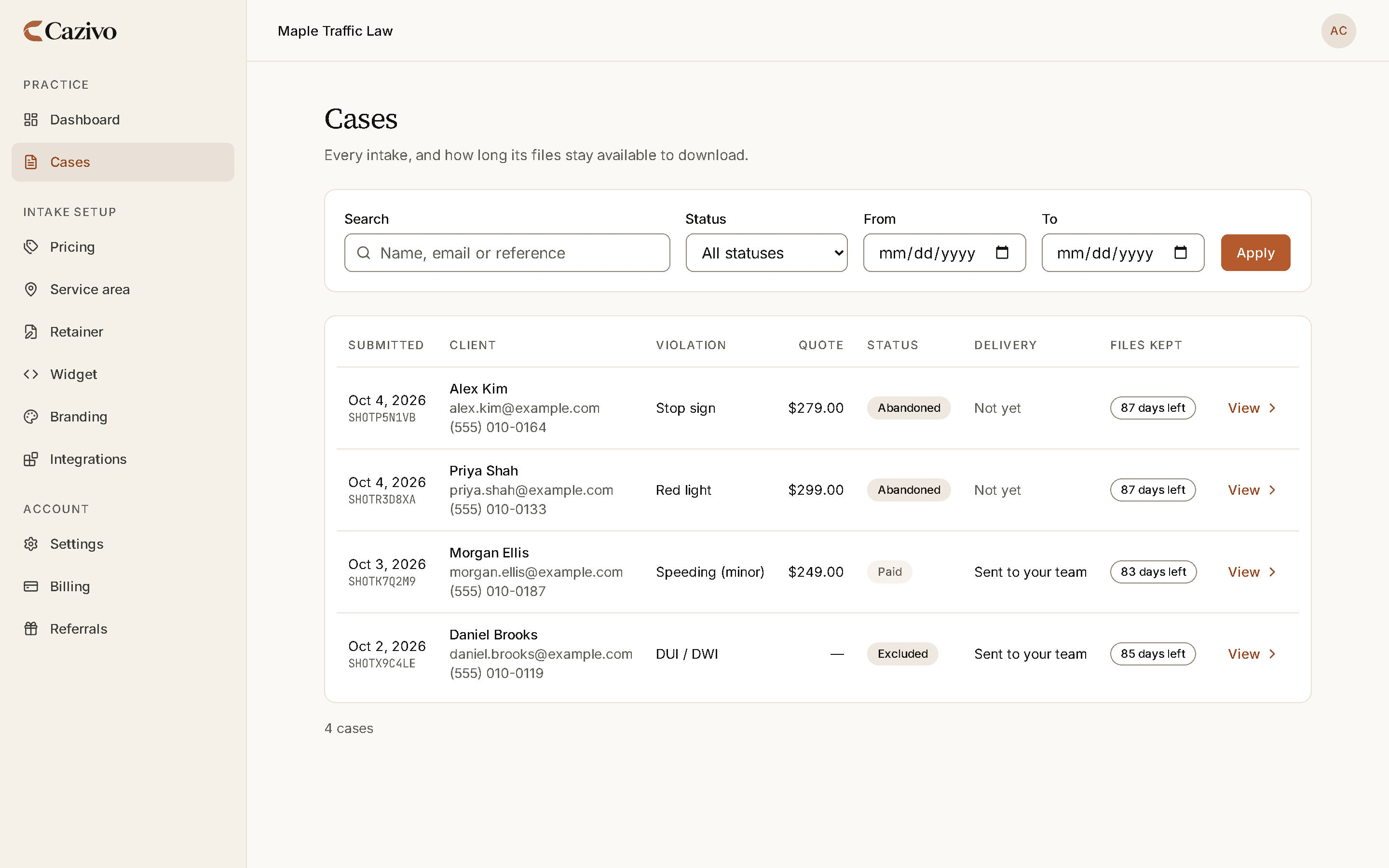Screen dimensions: 1389x868
Task: Click the Pricing tag icon
Action: pyautogui.click(x=31, y=247)
